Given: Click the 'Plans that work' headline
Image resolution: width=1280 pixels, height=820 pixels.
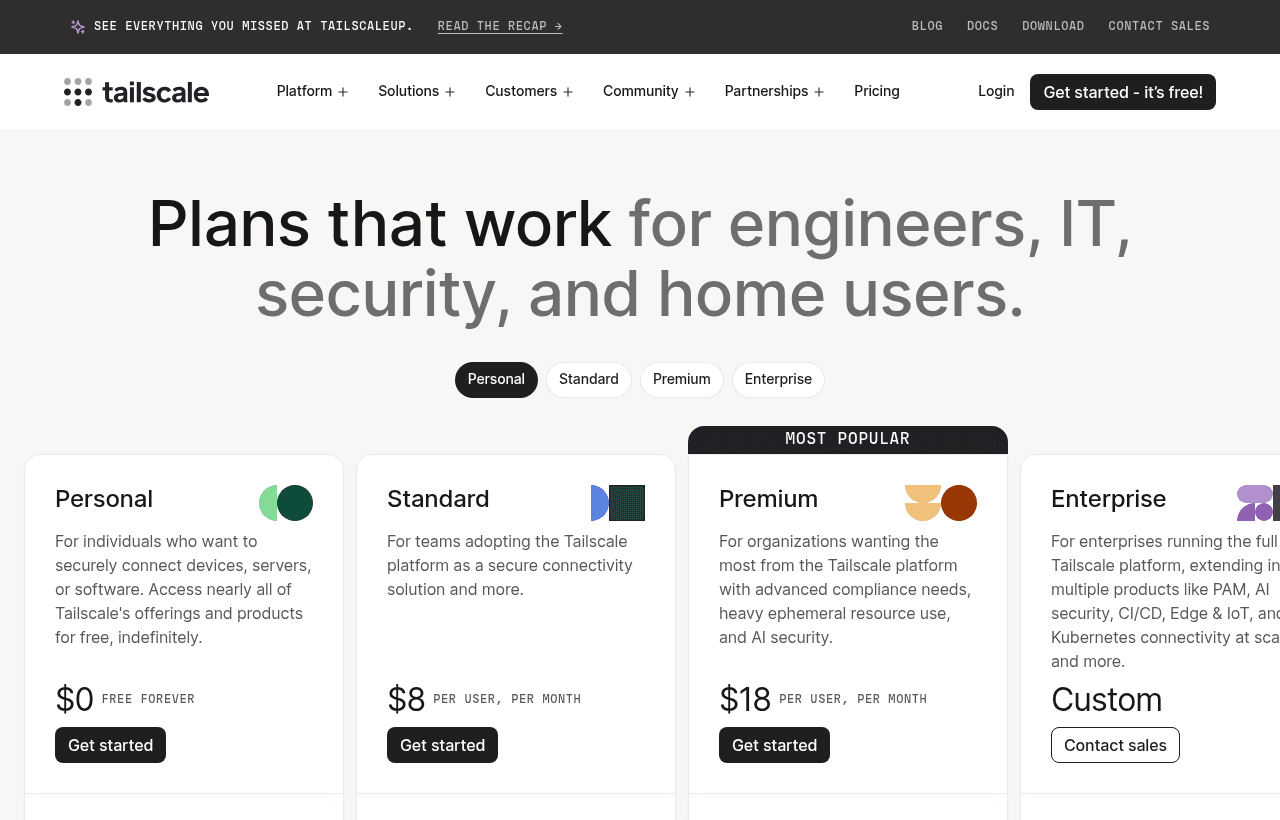Looking at the screenshot, I should (380, 223).
